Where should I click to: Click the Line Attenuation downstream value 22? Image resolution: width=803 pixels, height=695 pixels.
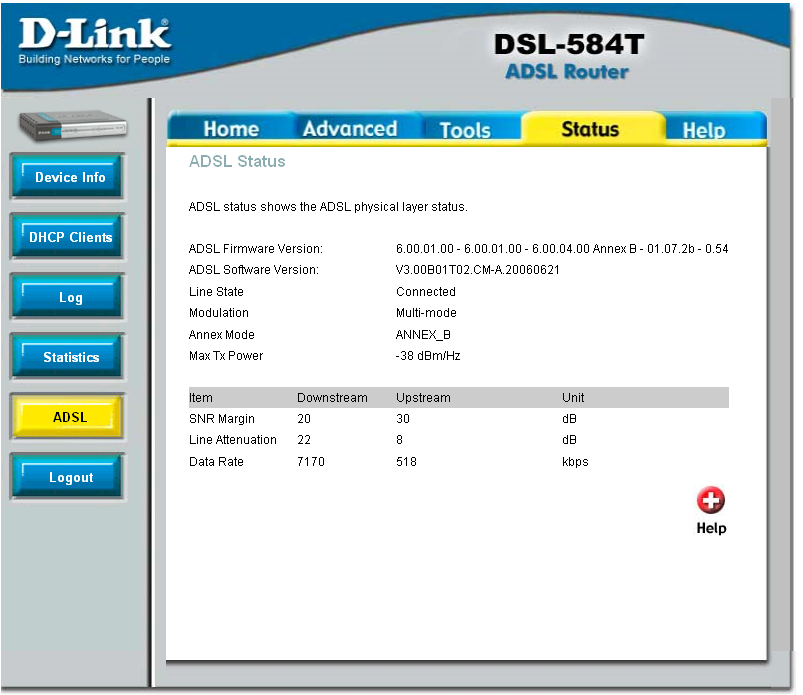304,439
